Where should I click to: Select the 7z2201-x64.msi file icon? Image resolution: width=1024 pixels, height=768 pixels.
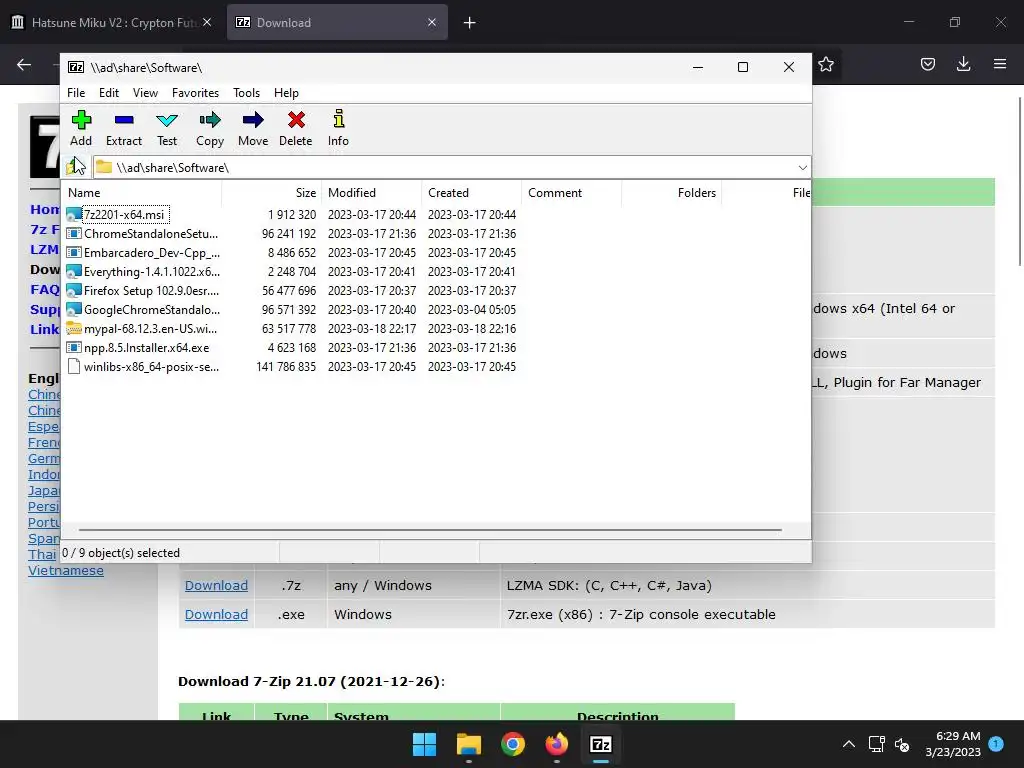coord(74,214)
